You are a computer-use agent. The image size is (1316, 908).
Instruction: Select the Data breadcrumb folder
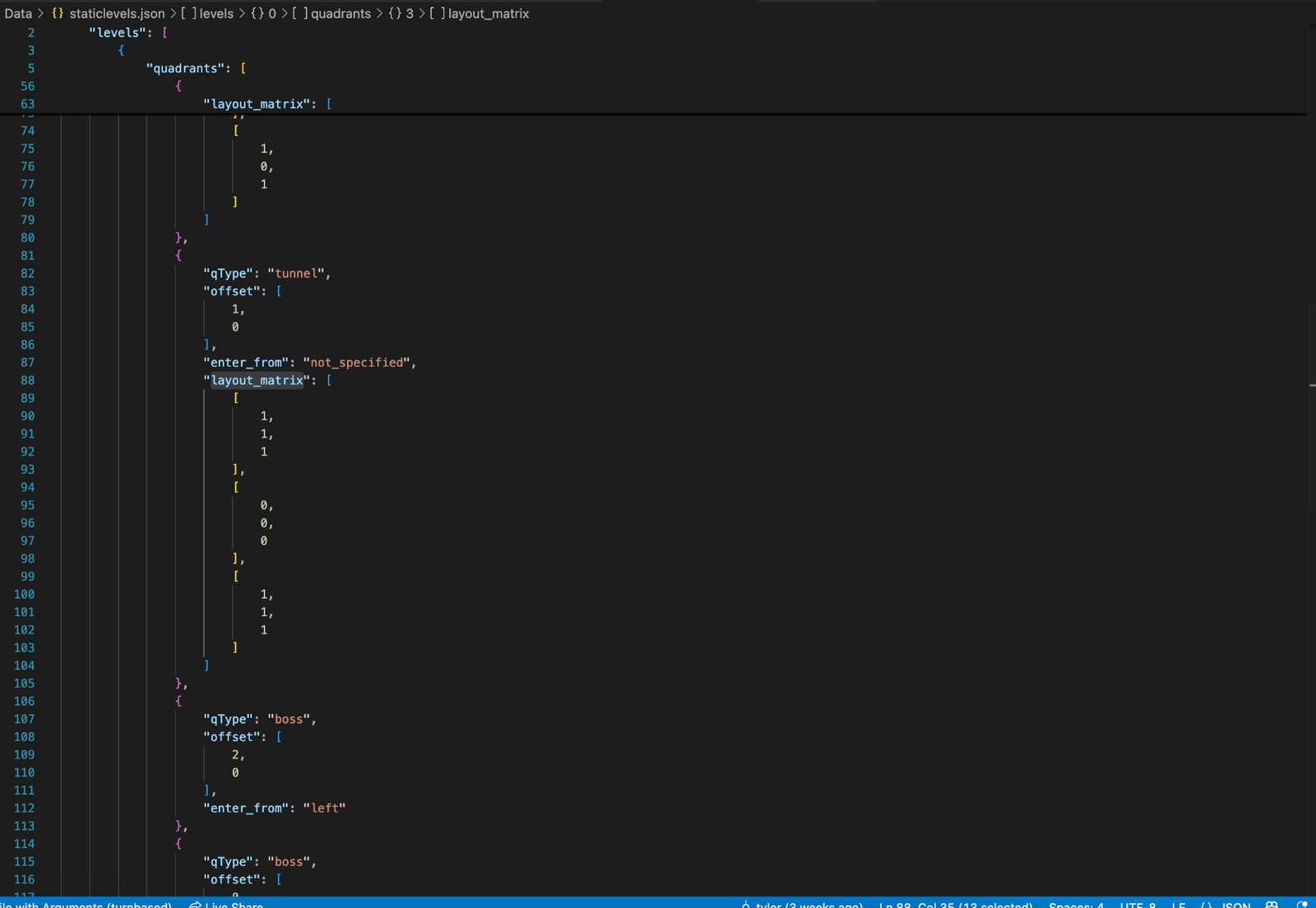[18, 13]
